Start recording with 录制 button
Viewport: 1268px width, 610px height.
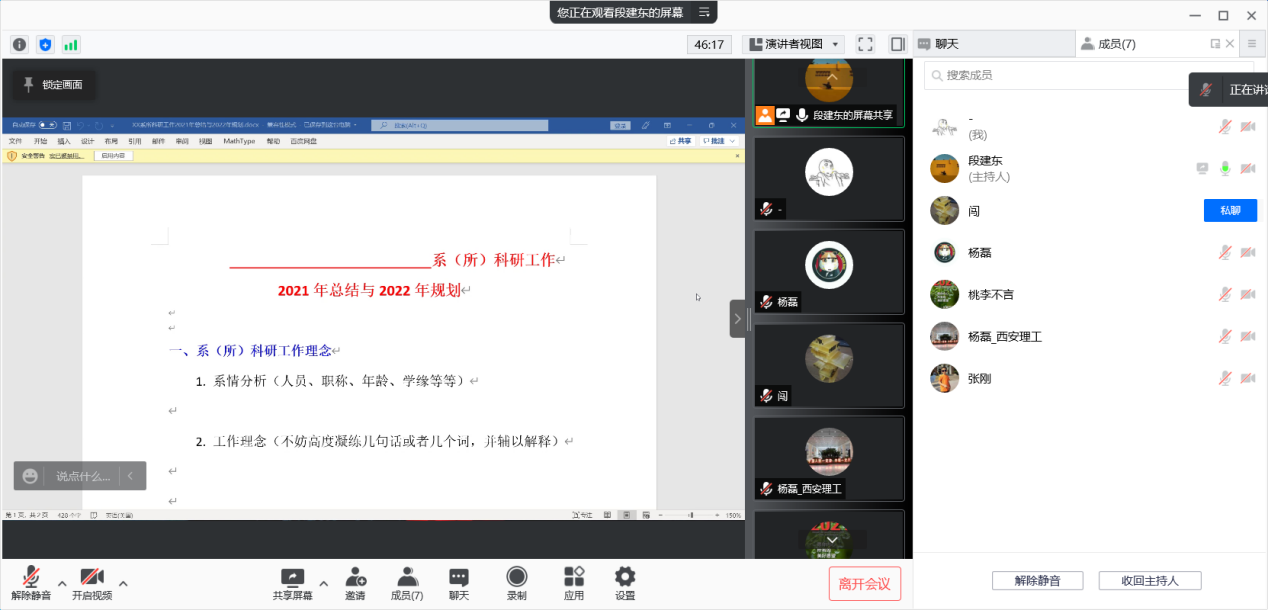click(x=516, y=583)
